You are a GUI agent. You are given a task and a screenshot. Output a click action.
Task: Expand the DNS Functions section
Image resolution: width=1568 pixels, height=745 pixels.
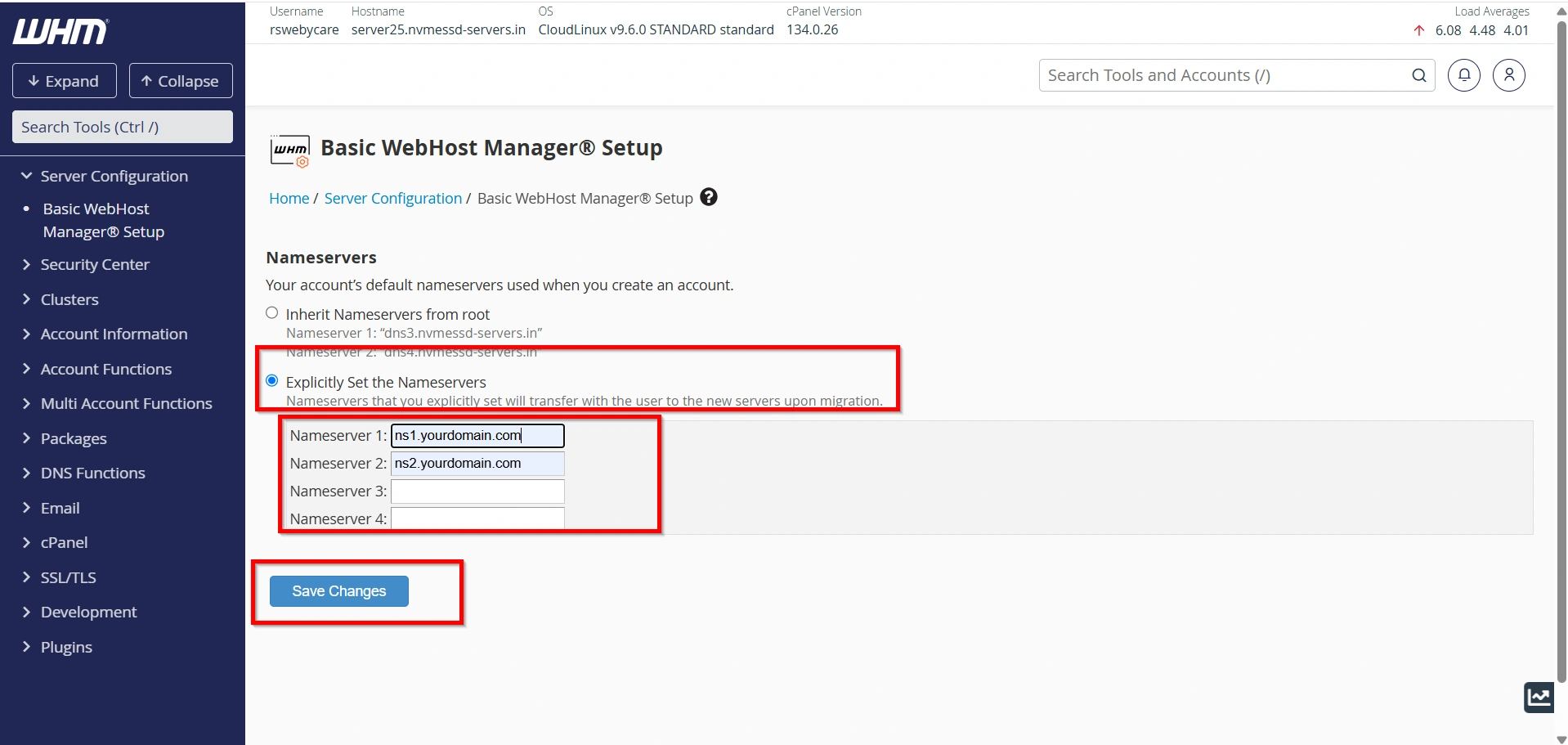tap(83, 473)
